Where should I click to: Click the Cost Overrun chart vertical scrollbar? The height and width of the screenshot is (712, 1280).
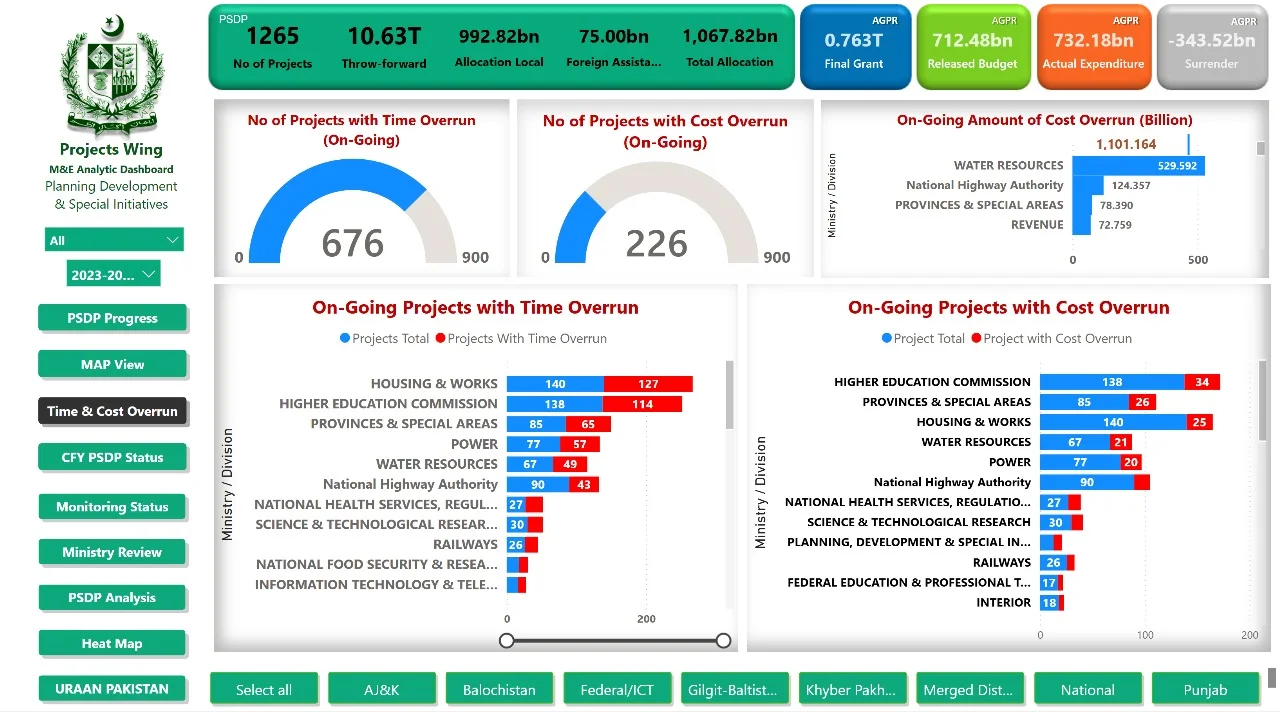click(x=1261, y=403)
